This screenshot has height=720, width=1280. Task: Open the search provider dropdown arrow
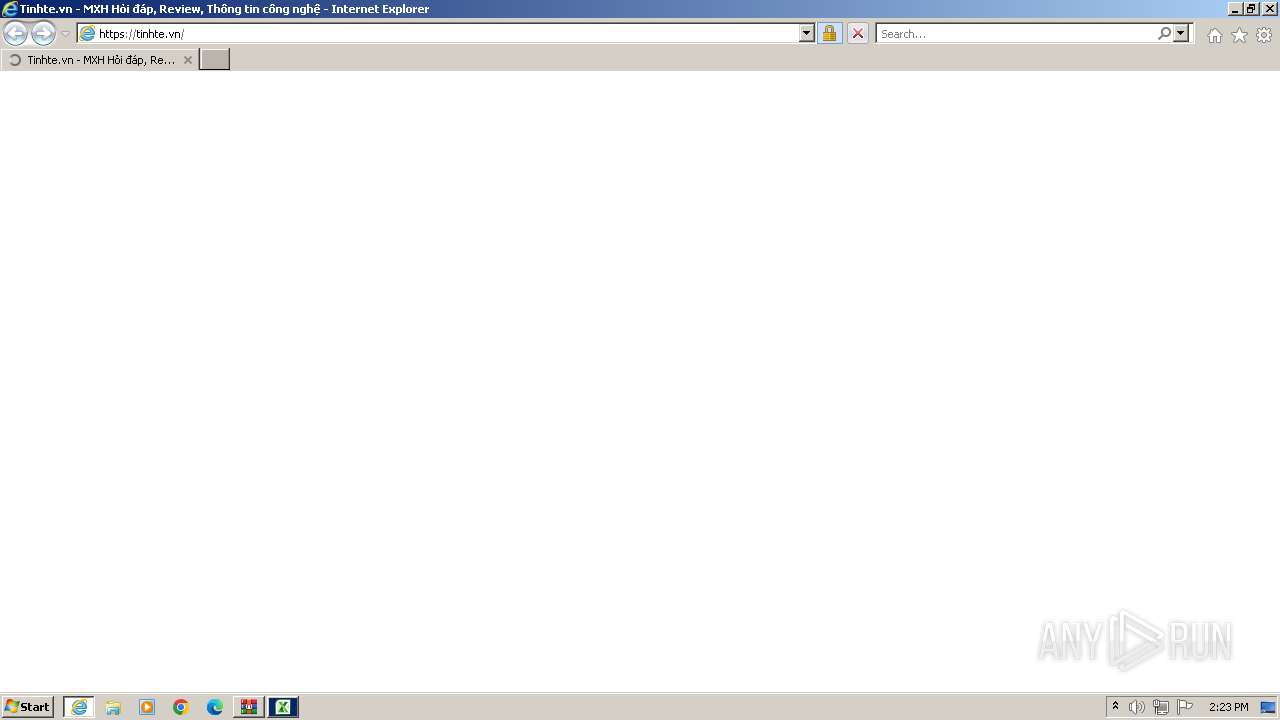[1181, 33]
